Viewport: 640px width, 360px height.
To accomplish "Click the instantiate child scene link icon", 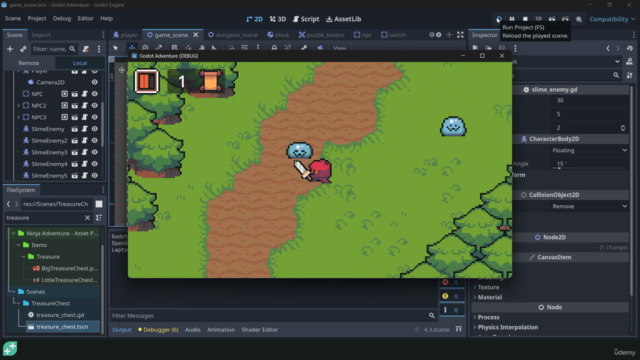I will pos(23,49).
